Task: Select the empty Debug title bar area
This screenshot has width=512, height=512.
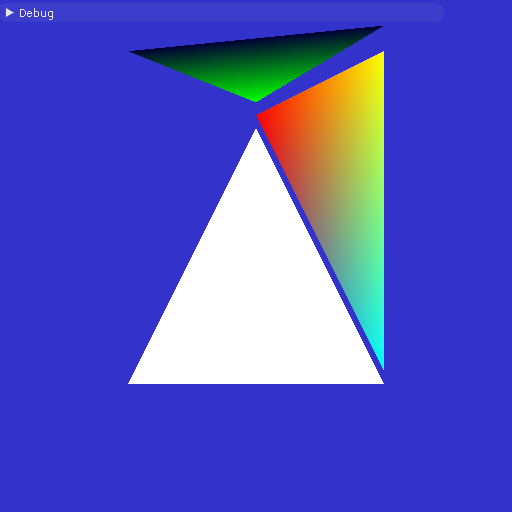Action: coord(248,13)
